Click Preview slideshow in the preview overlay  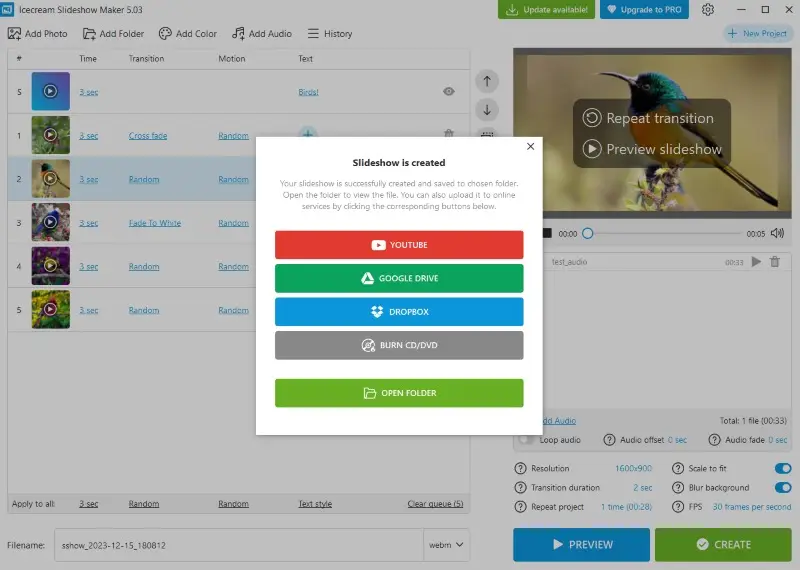(652, 149)
